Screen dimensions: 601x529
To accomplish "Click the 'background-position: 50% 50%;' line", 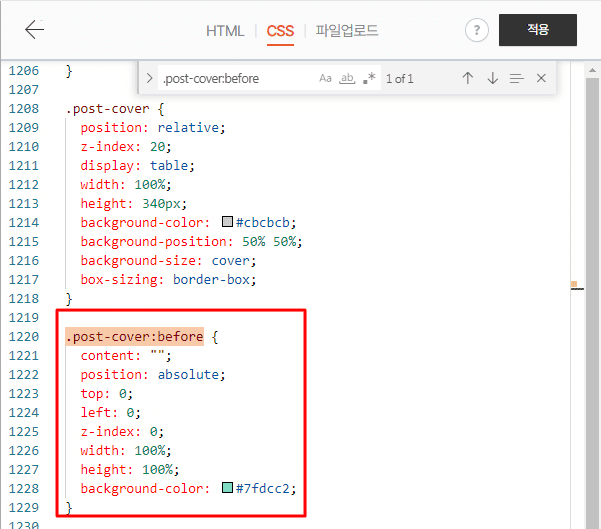I will click(x=191, y=242).
